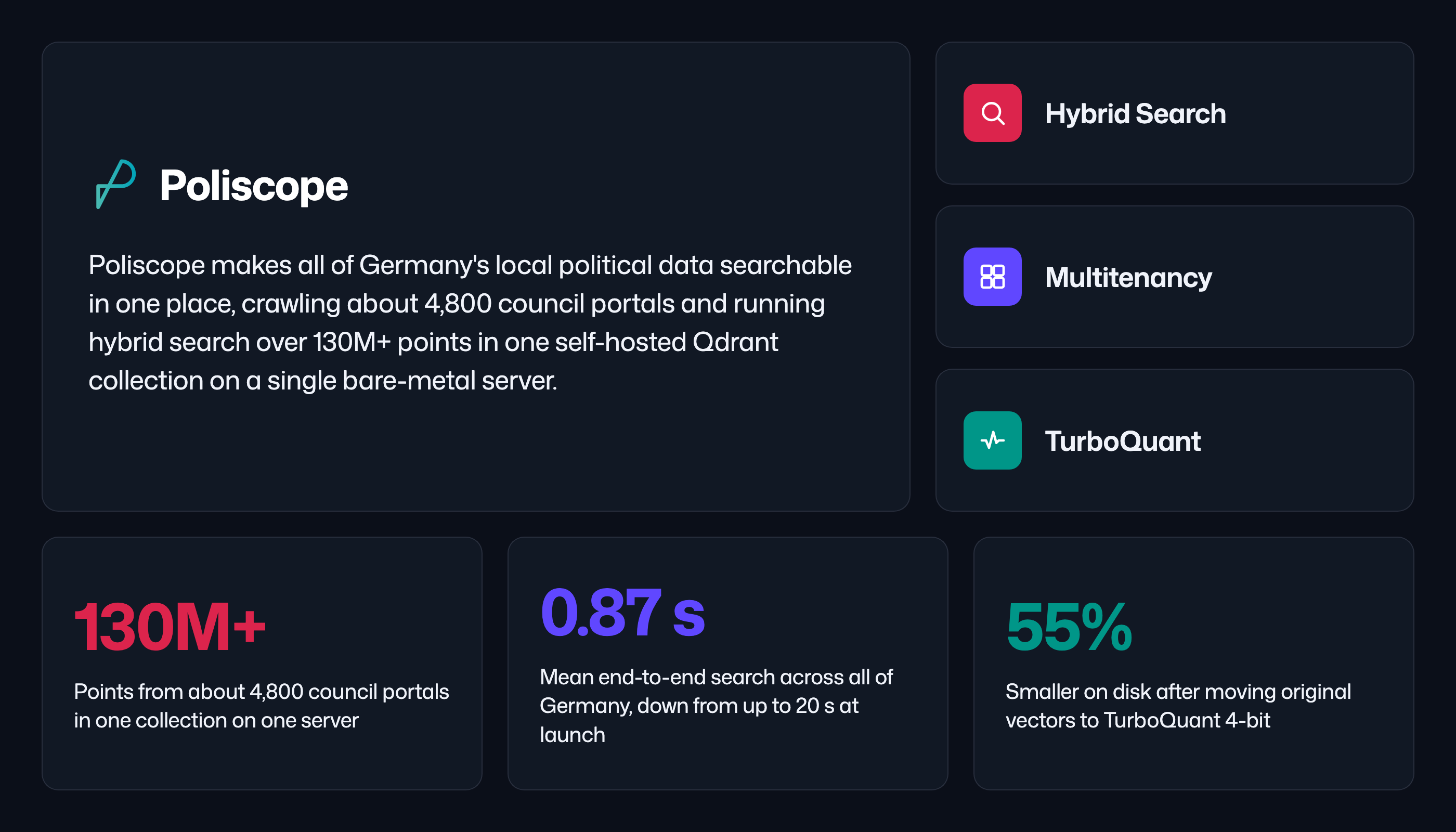
Task: Select the 130M+ stats card
Action: coord(262,663)
